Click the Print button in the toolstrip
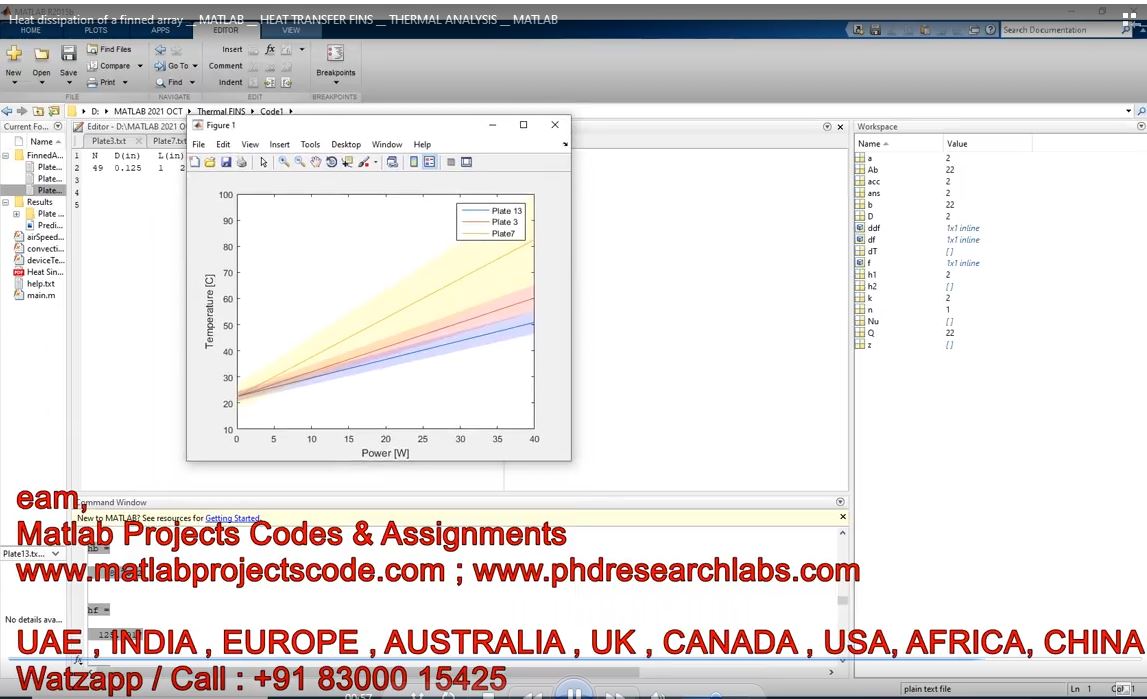Screen dimensions: 1147x699 (x=102, y=83)
